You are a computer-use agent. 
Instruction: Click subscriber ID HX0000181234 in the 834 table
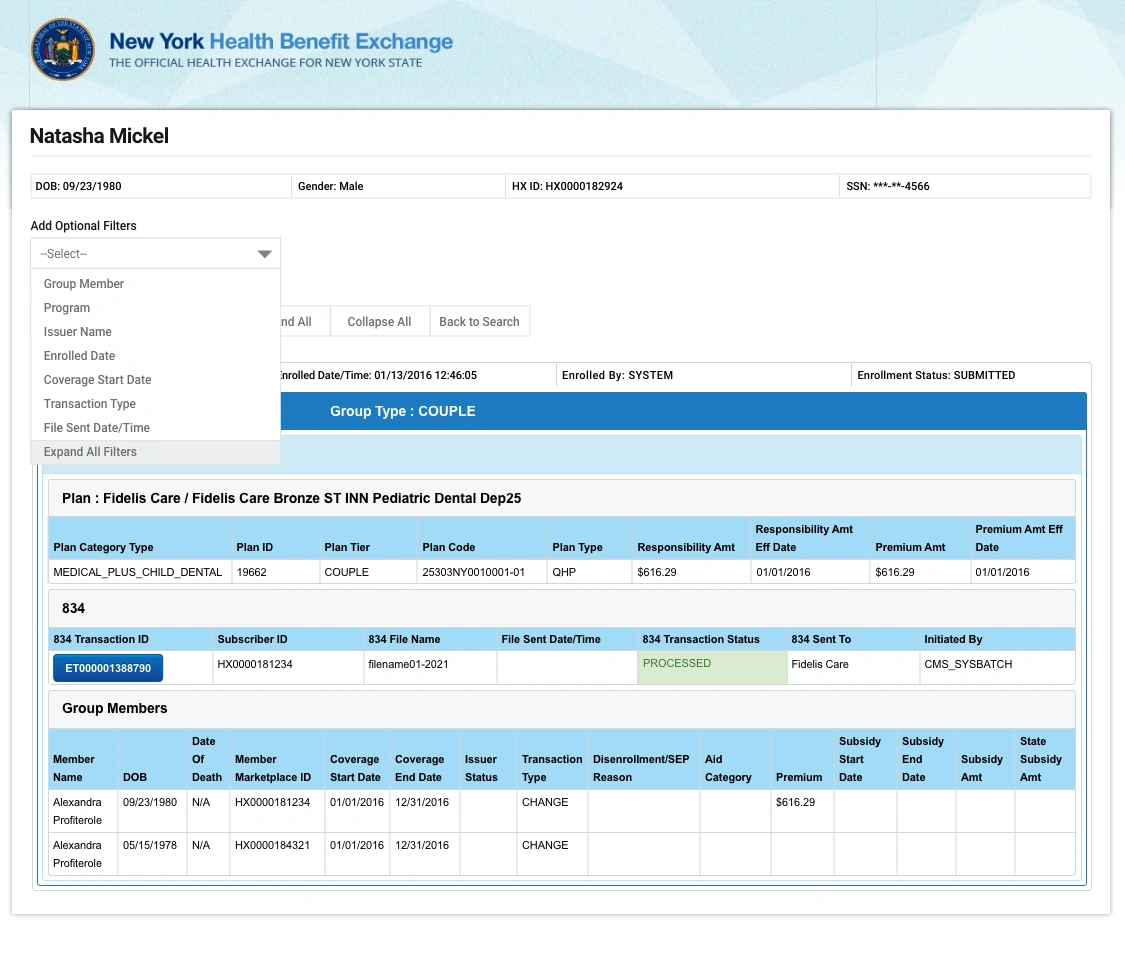click(256, 663)
